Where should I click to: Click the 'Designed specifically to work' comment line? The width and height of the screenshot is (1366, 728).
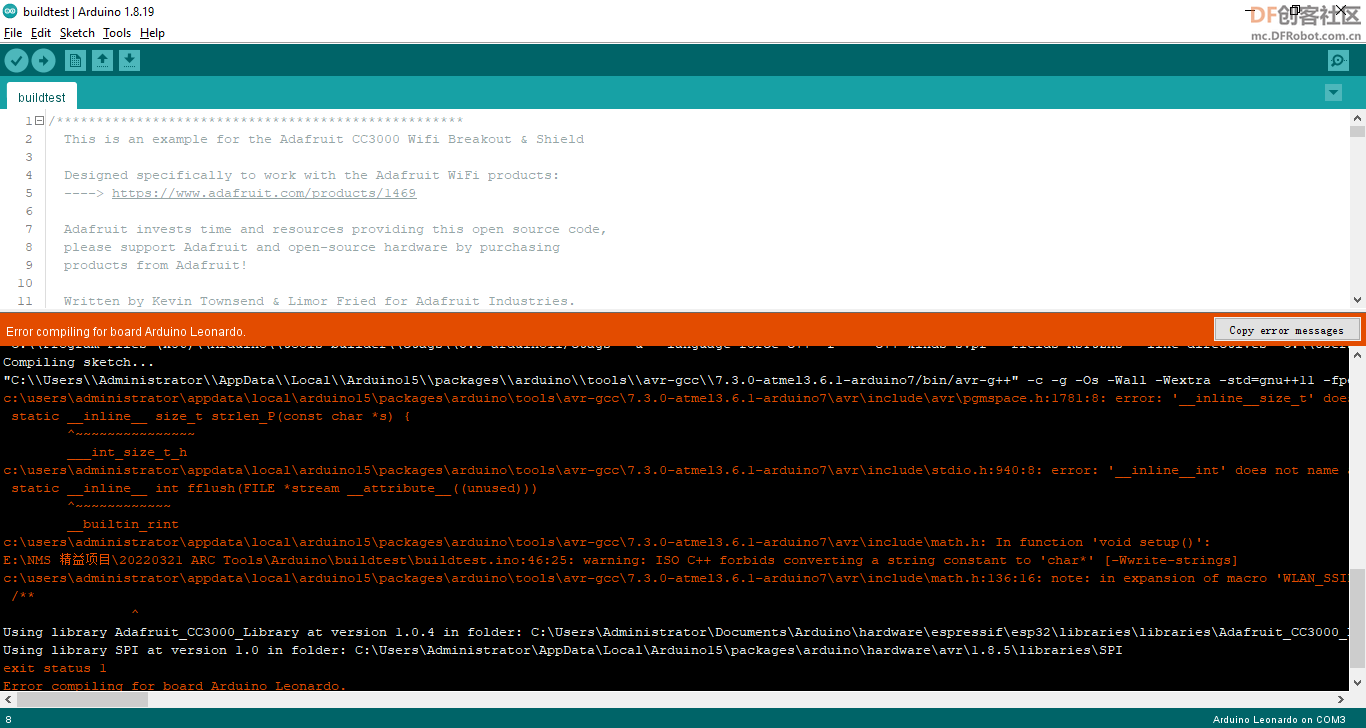point(312,175)
